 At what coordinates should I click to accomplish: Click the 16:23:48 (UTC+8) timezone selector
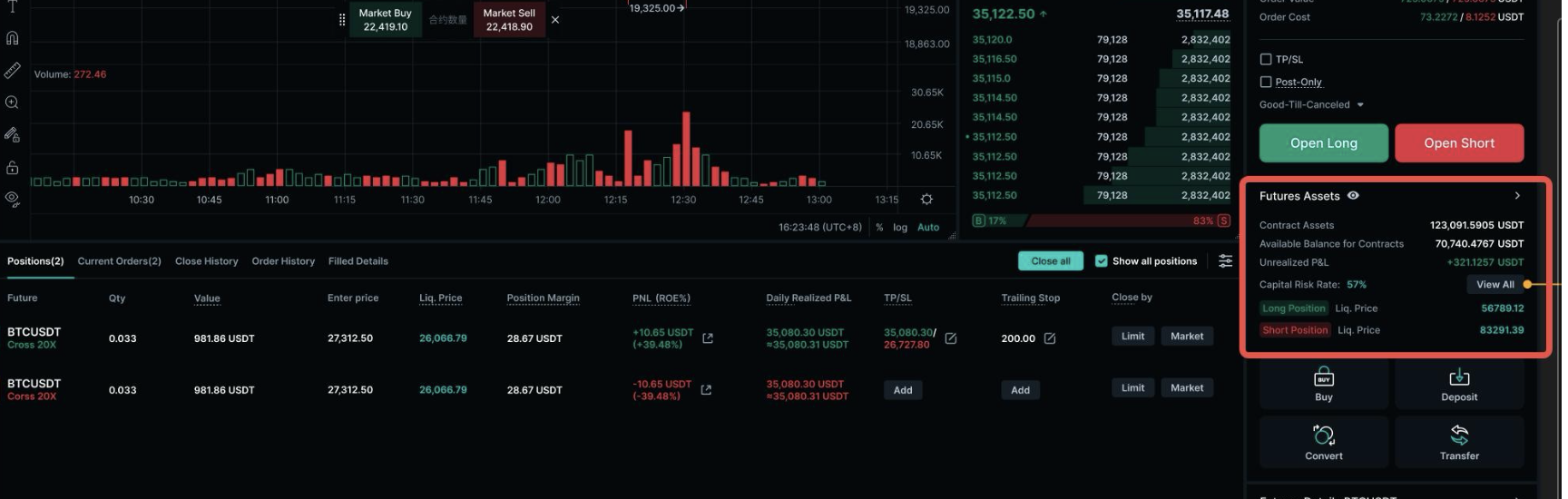pyautogui.click(x=820, y=228)
